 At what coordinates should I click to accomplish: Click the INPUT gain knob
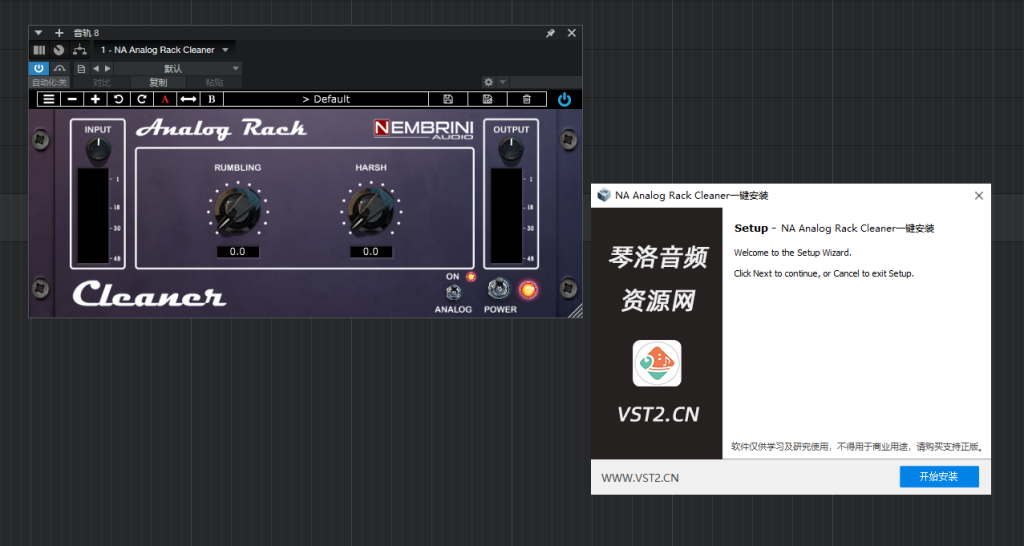pyautogui.click(x=98, y=150)
